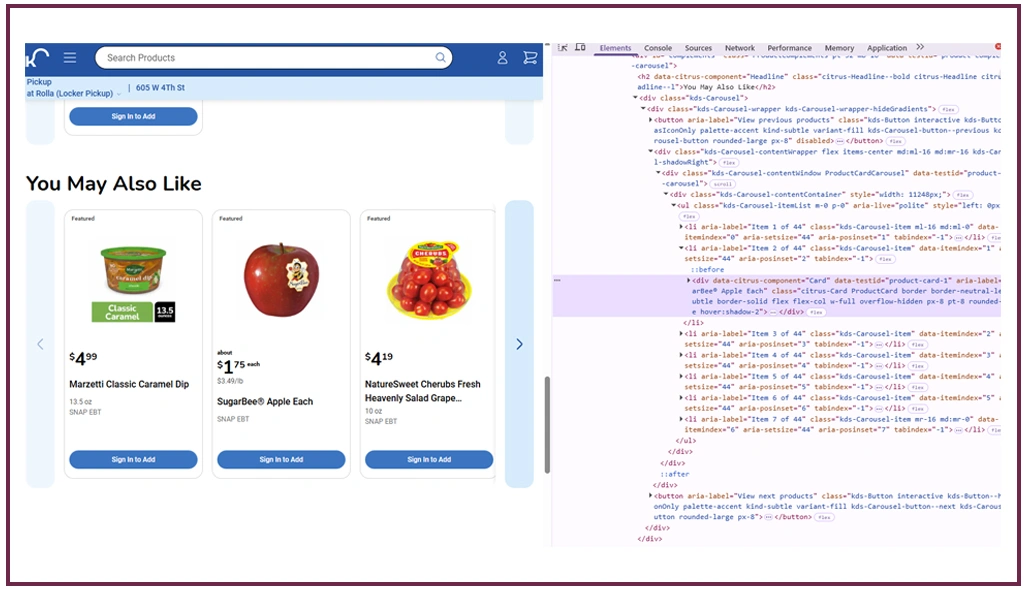This screenshot has height=589, width=1026.
Task: Expand the 'Item 3 of 44' li node
Action: [681, 334]
